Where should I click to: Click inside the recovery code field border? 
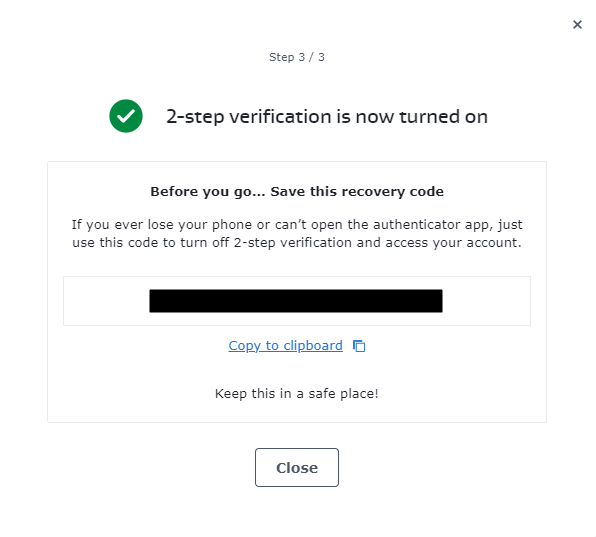(x=297, y=301)
